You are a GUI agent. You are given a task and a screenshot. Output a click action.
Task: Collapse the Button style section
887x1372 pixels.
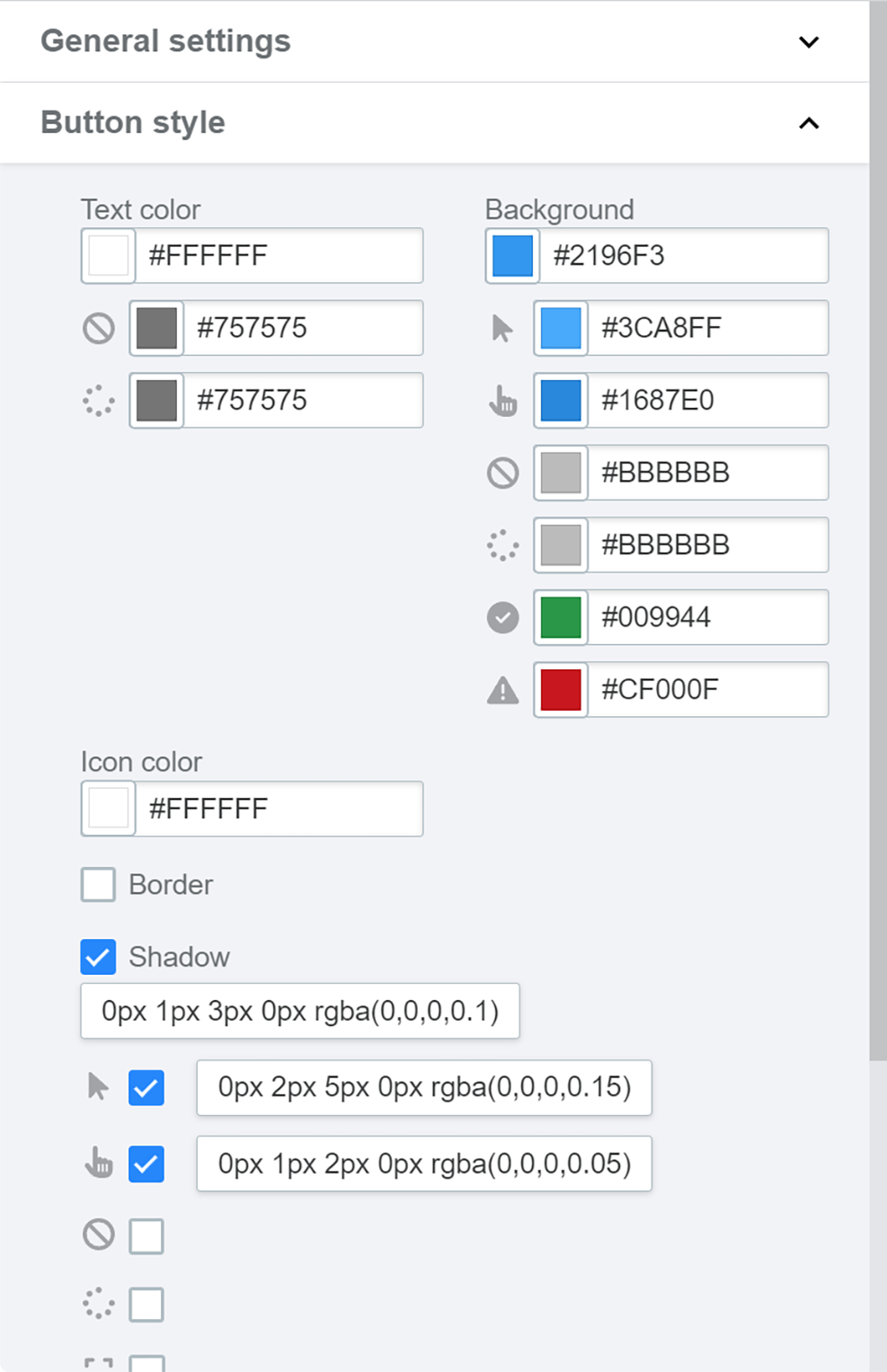[809, 123]
